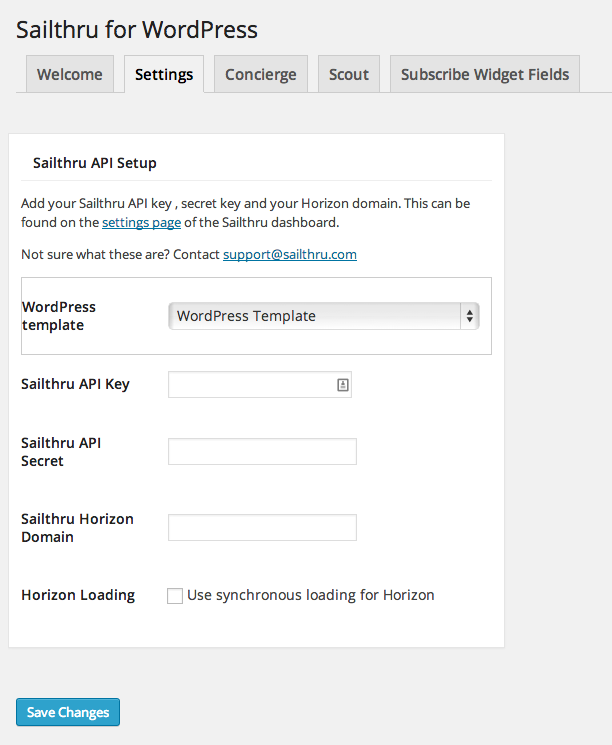The width and height of the screenshot is (612, 745).
Task: Focus the Sailthru Horizon Domain input
Action: (262, 528)
